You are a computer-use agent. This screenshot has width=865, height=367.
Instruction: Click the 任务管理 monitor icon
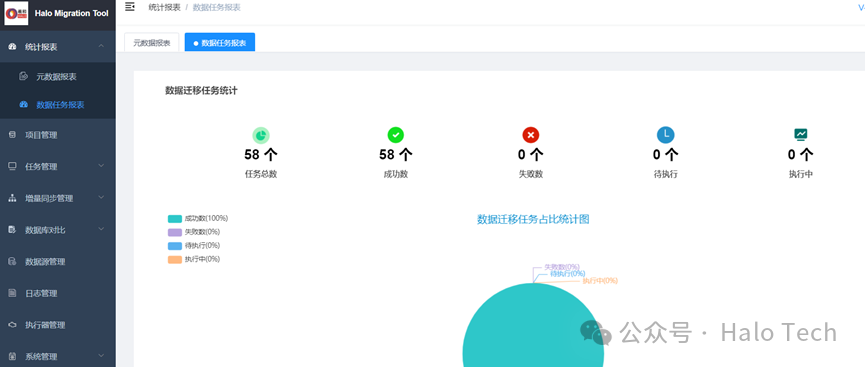click(13, 166)
